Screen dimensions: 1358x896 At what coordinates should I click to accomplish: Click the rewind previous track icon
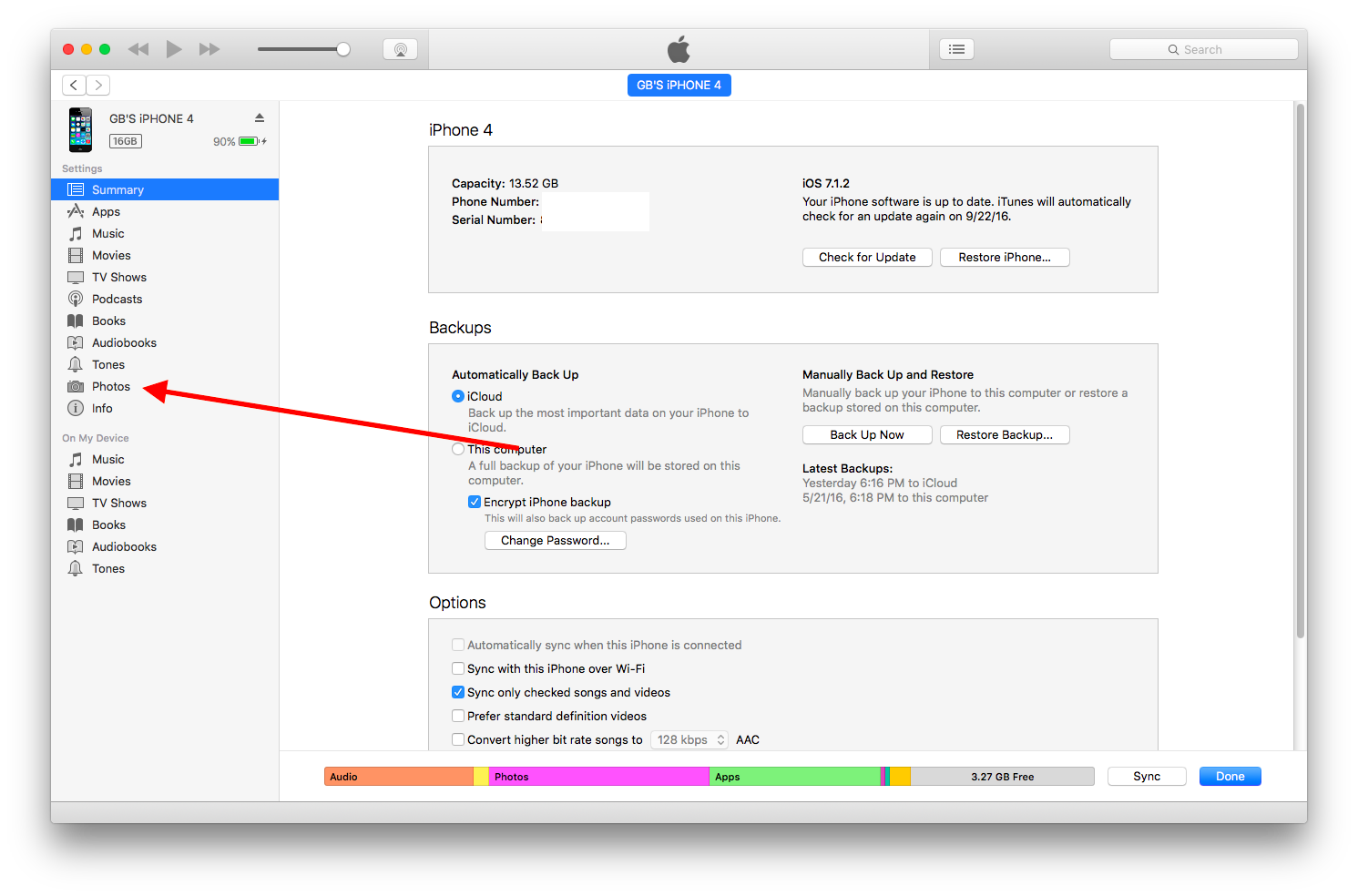click(x=138, y=49)
